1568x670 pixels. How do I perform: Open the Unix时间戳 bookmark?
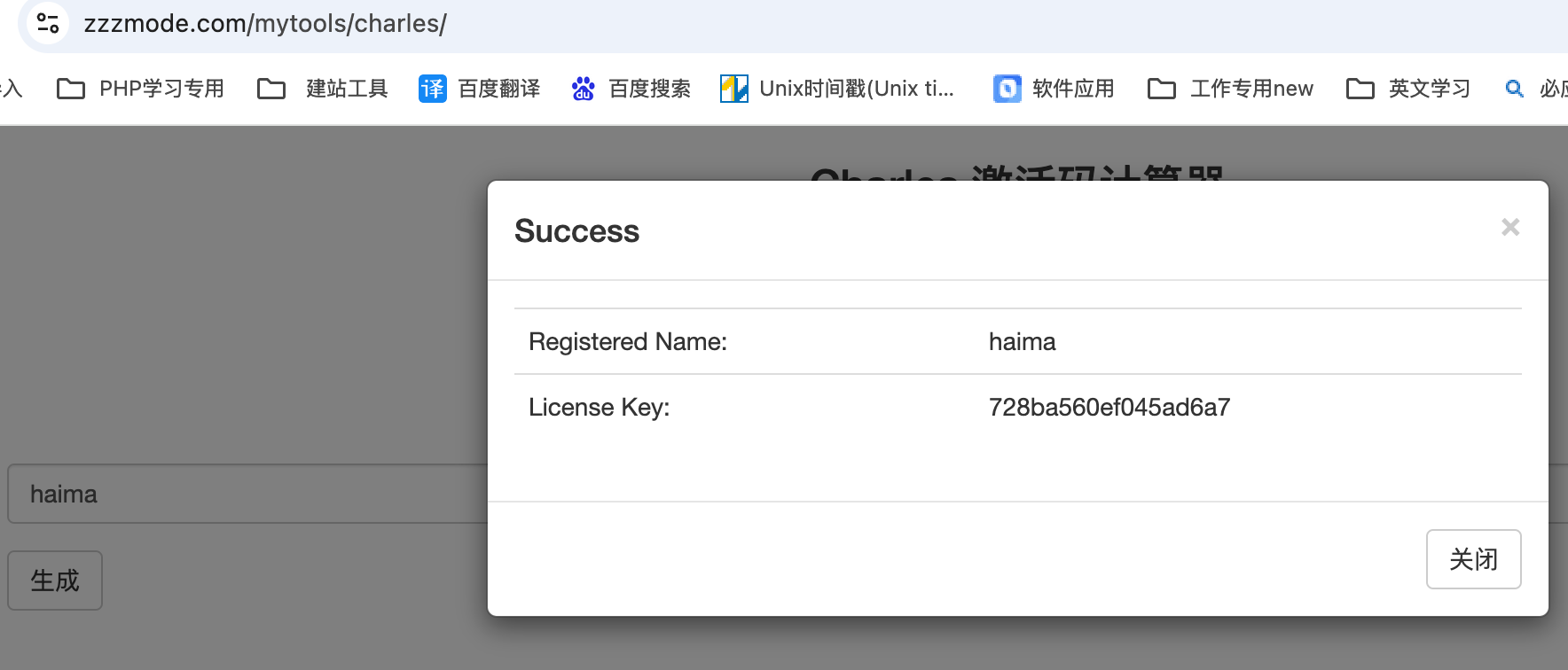coord(837,89)
